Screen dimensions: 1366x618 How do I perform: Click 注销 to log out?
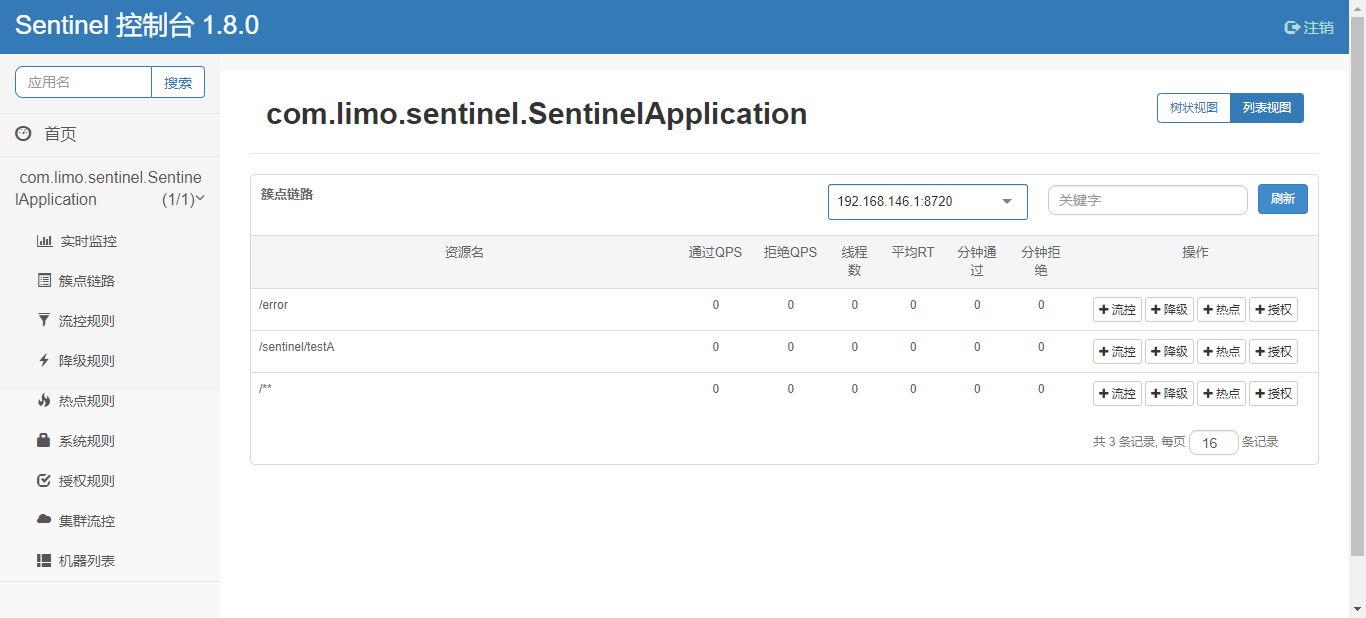1309,27
